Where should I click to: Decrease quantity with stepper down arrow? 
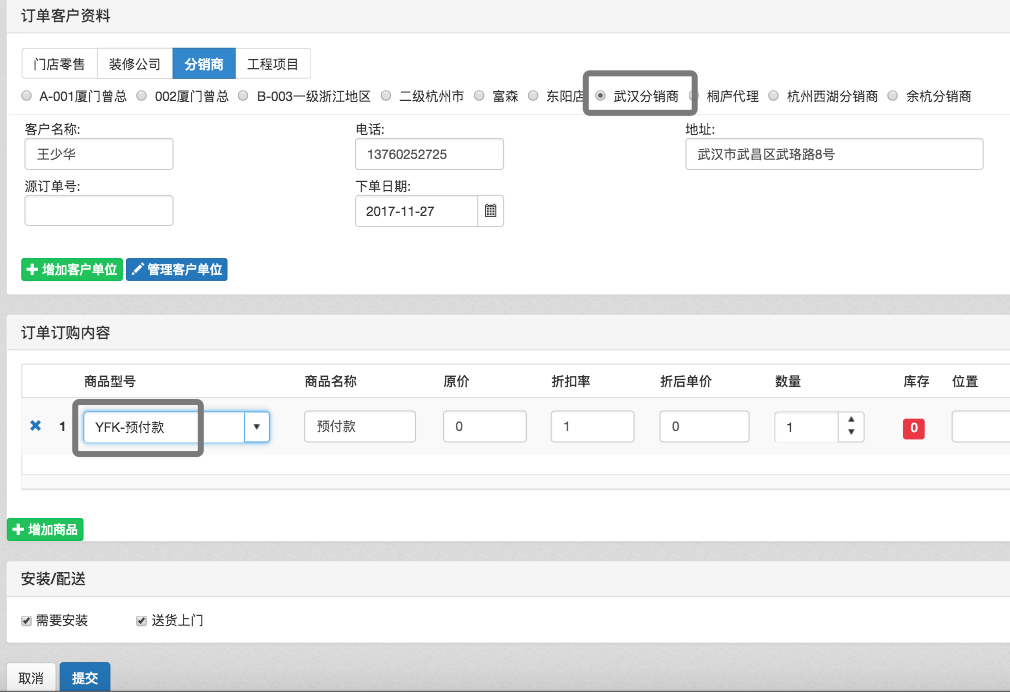click(851, 432)
